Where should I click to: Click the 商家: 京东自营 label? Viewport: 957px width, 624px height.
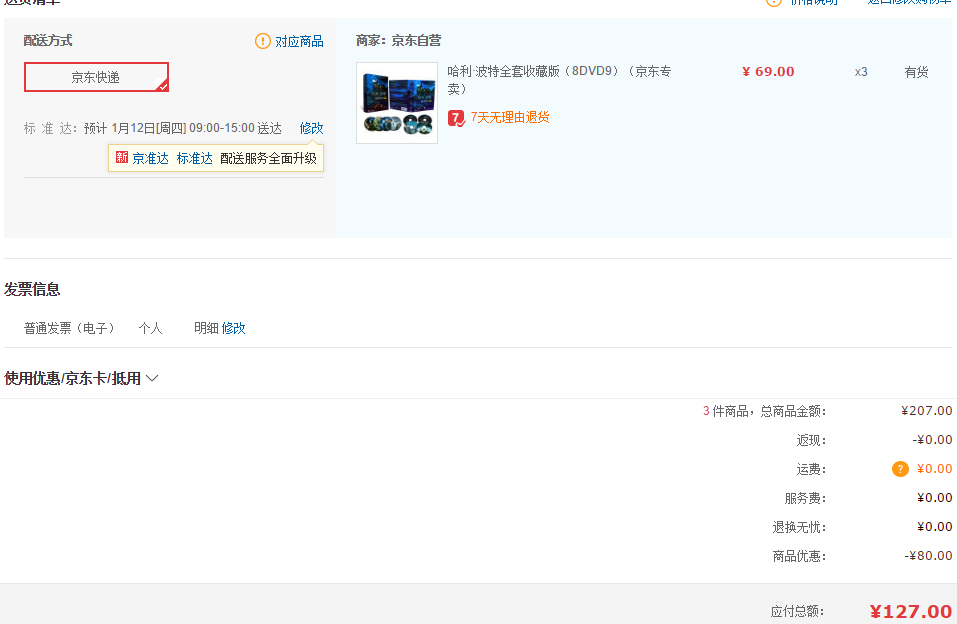399,40
